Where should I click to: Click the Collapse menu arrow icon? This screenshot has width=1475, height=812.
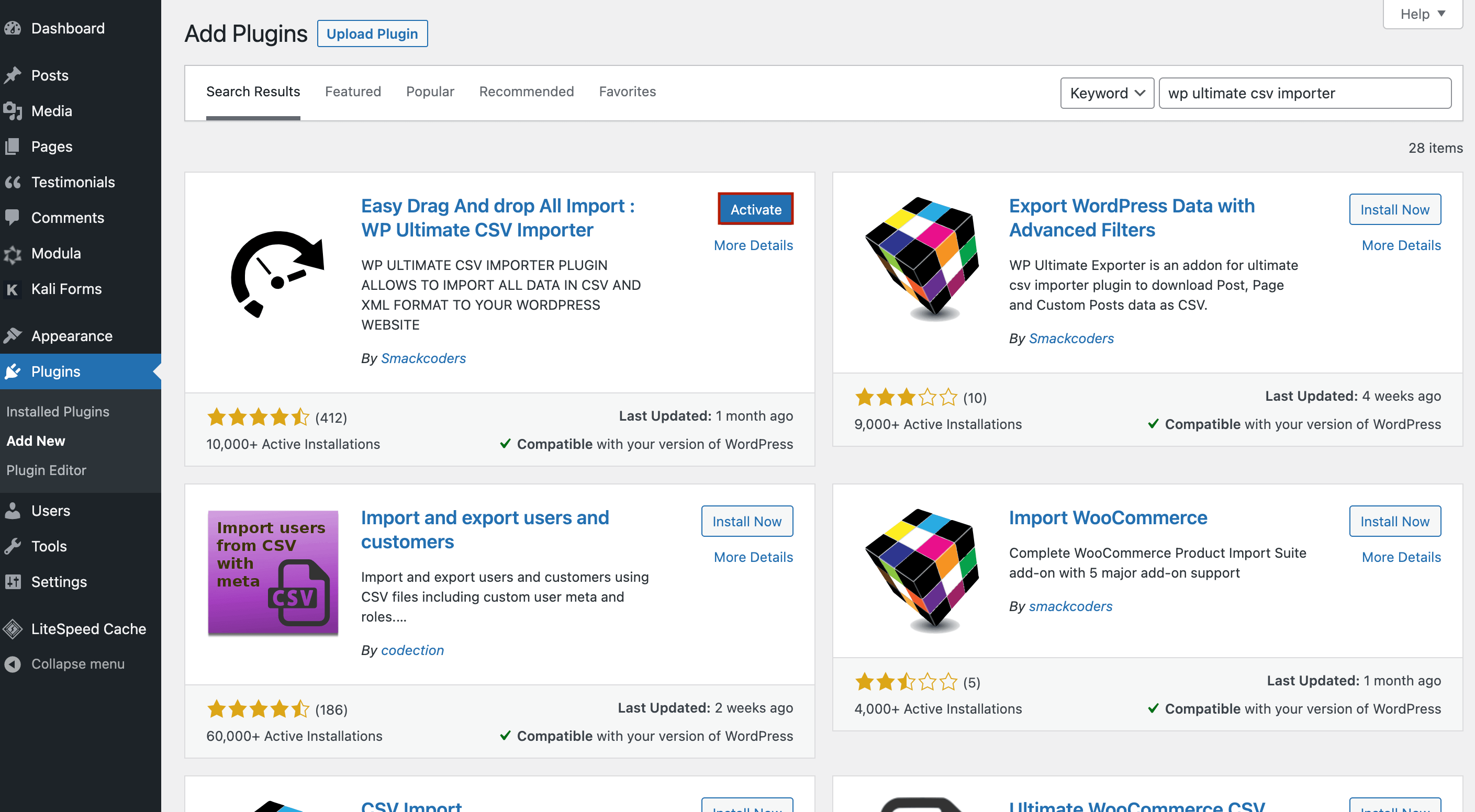[13, 664]
